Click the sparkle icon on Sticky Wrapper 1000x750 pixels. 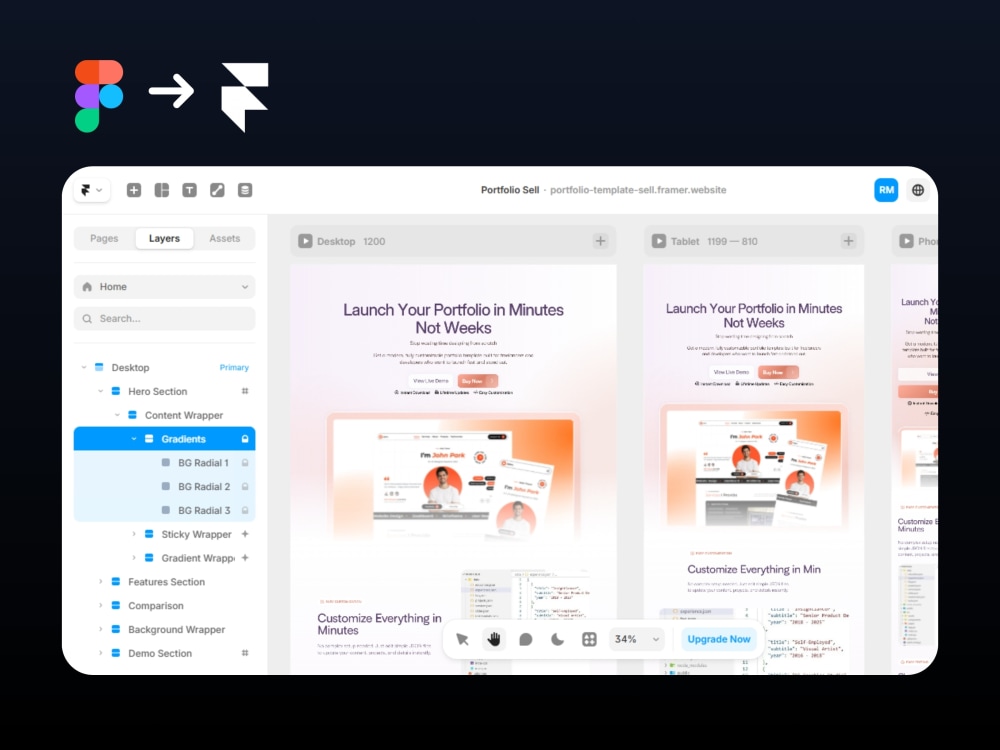tap(245, 534)
